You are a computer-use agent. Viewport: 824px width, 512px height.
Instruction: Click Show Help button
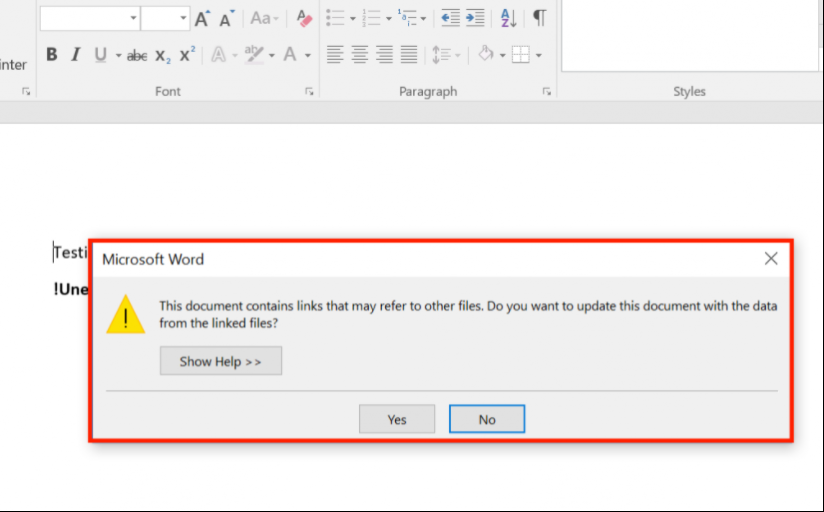(221, 361)
